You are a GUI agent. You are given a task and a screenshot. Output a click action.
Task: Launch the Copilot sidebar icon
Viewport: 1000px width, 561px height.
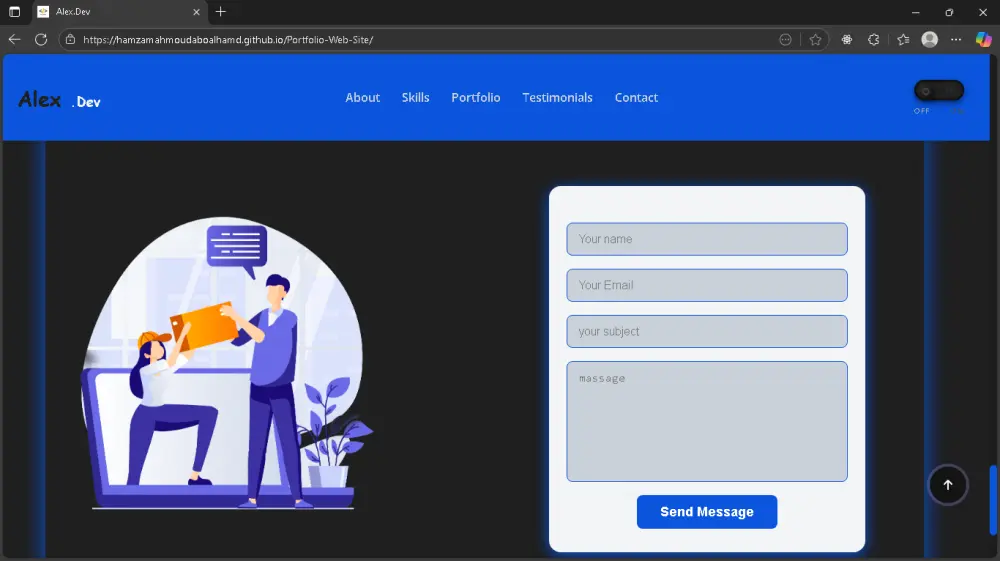[x=983, y=40]
